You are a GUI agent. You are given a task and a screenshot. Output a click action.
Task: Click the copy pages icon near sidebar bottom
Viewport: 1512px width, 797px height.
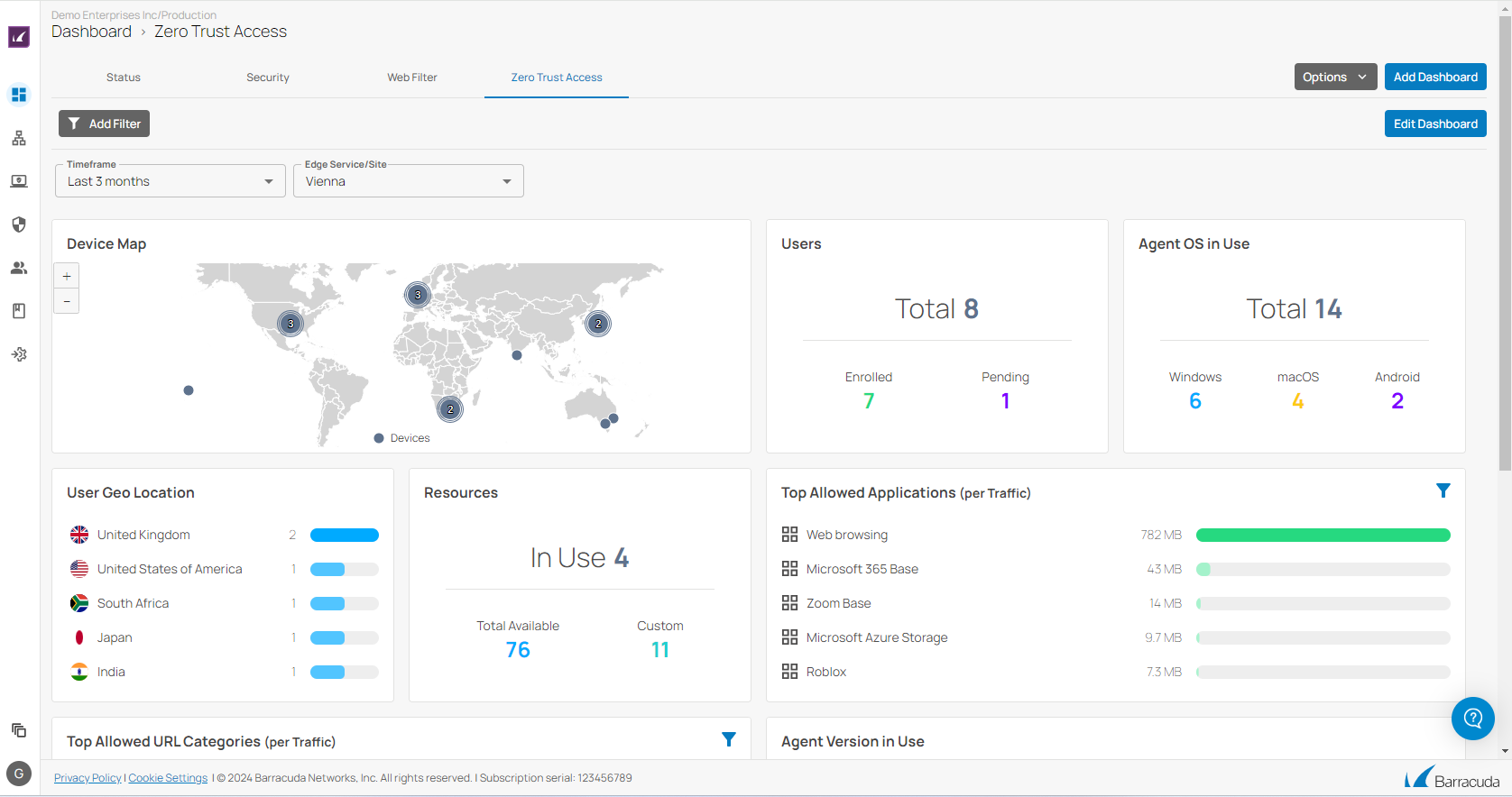pos(19,730)
